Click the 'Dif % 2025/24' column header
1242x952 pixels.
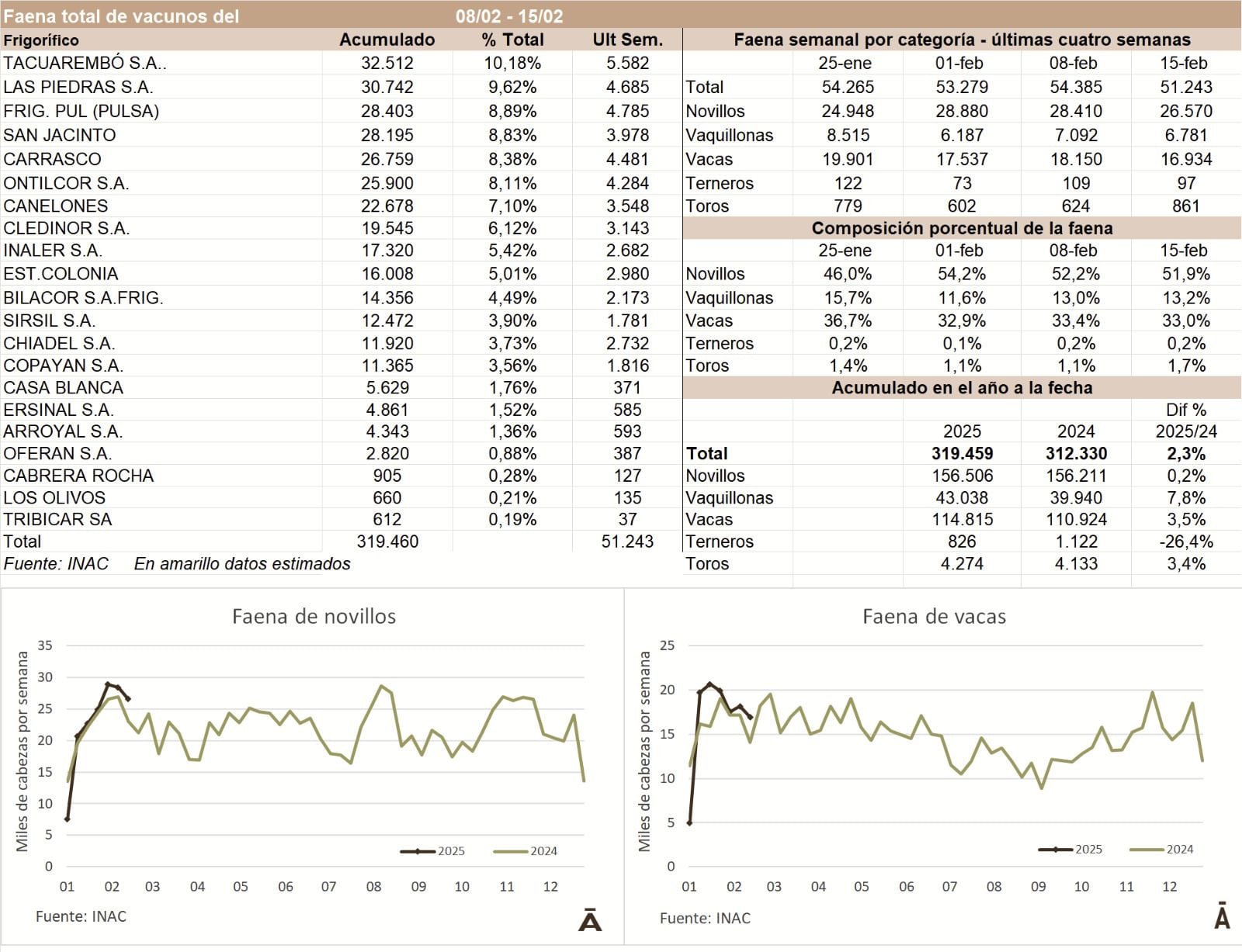(1185, 421)
